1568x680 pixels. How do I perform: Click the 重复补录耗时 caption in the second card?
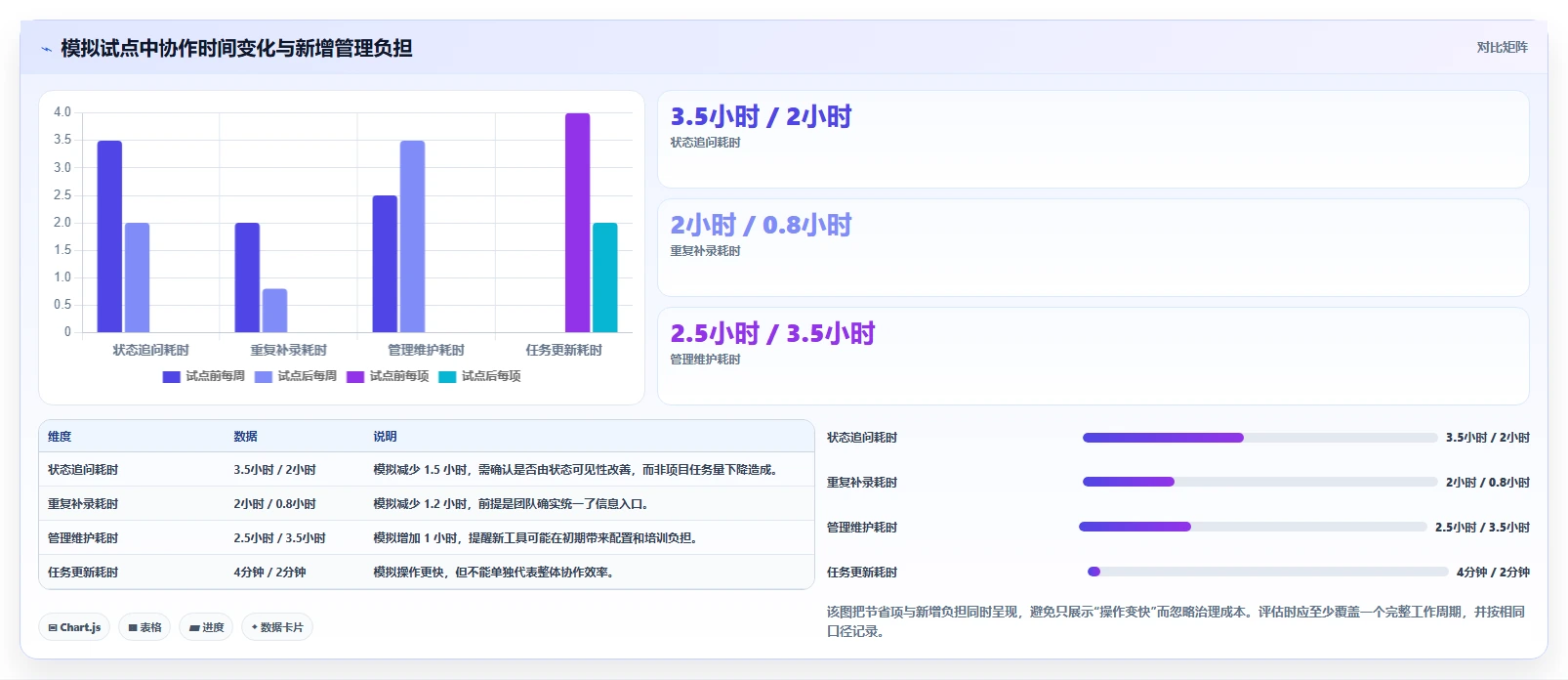(x=705, y=251)
